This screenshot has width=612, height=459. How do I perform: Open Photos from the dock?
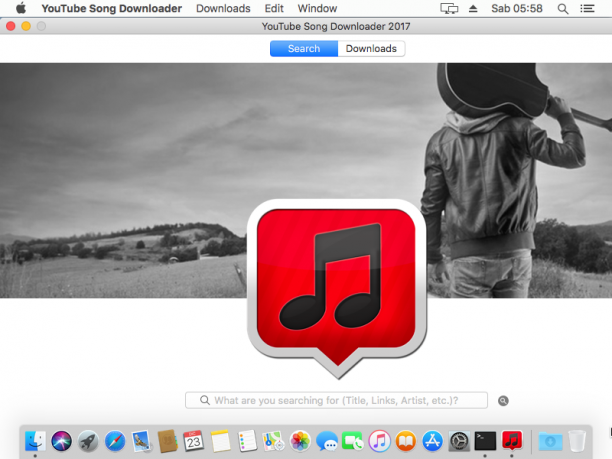tap(300, 441)
